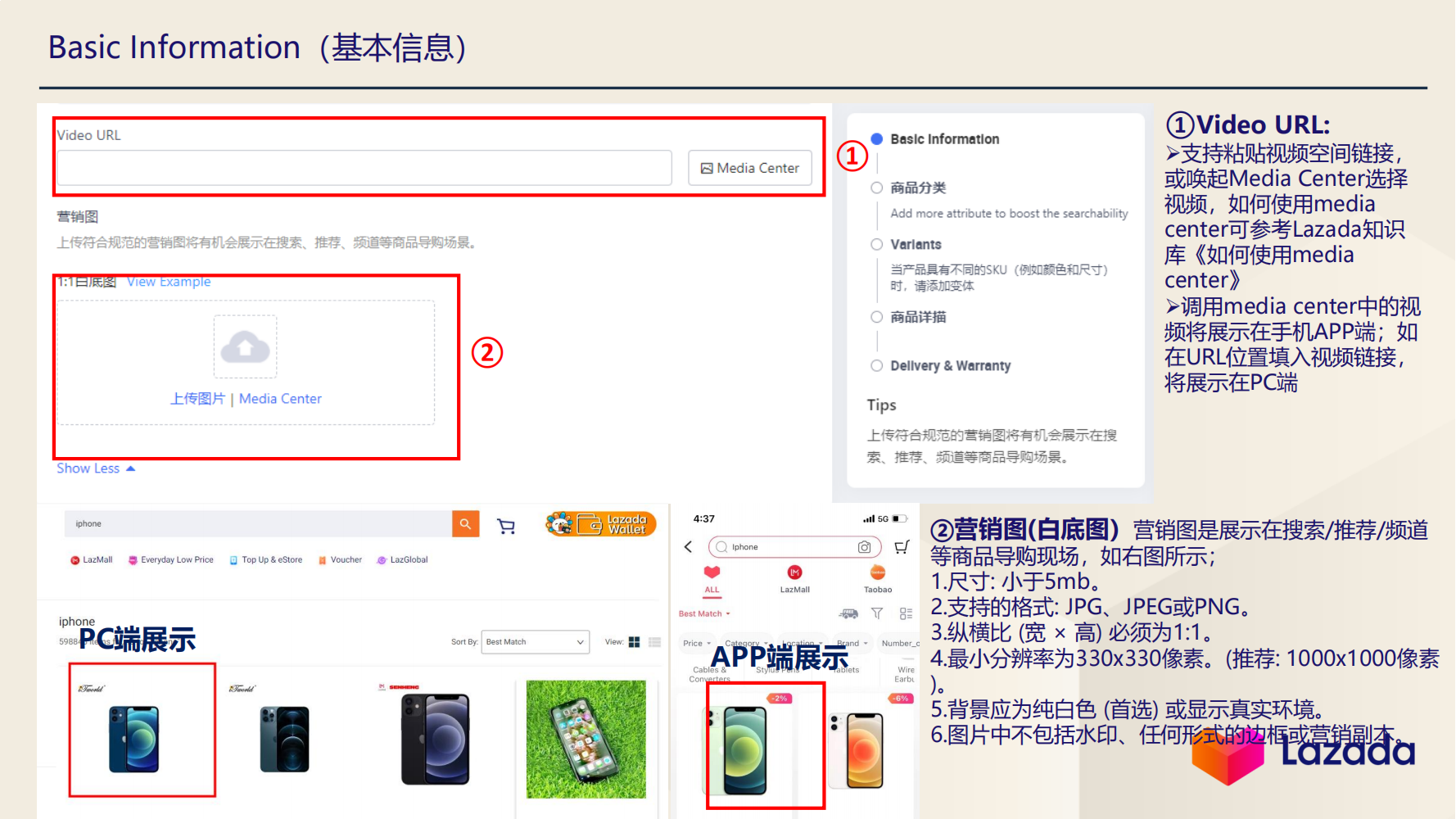Image resolution: width=1456 pixels, height=819 pixels.
Task: Select the Variants step radio
Action: [x=876, y=244]
